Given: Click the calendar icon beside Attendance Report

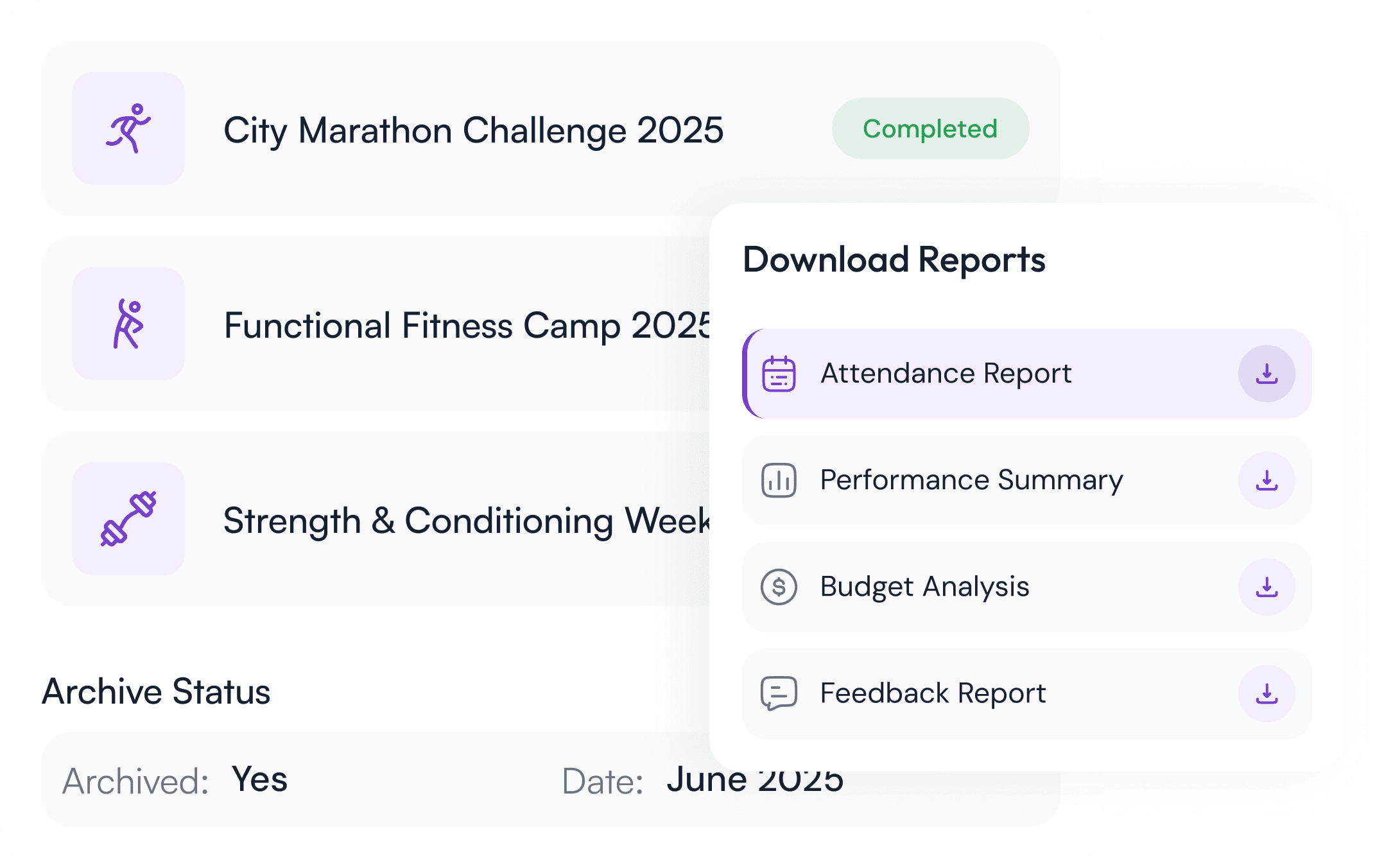Looking at the screenshot, I should click(x=779, y=374).
